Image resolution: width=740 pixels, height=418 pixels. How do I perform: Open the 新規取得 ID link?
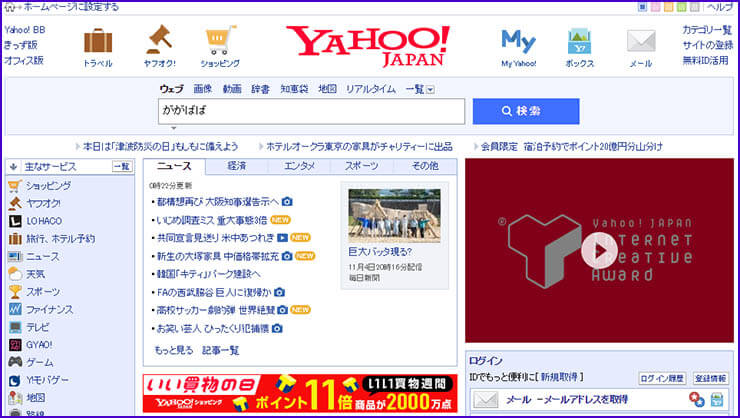(559, 377)
